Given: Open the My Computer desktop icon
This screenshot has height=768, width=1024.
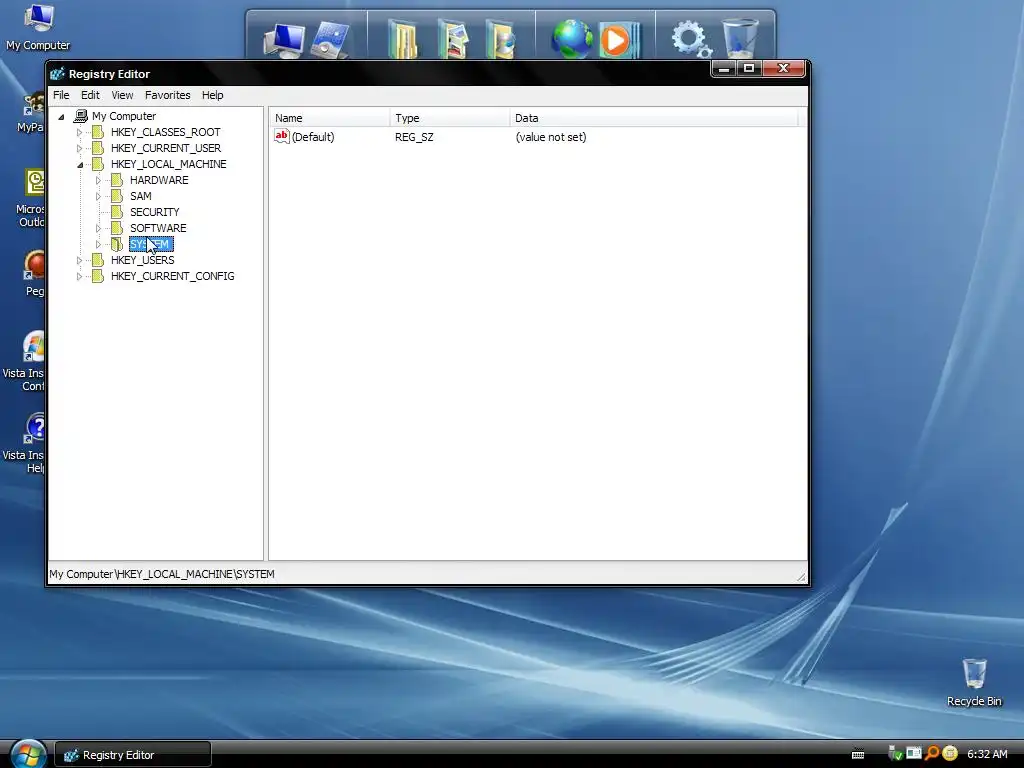Looking at the screenshot, I should tap(38, 27).
